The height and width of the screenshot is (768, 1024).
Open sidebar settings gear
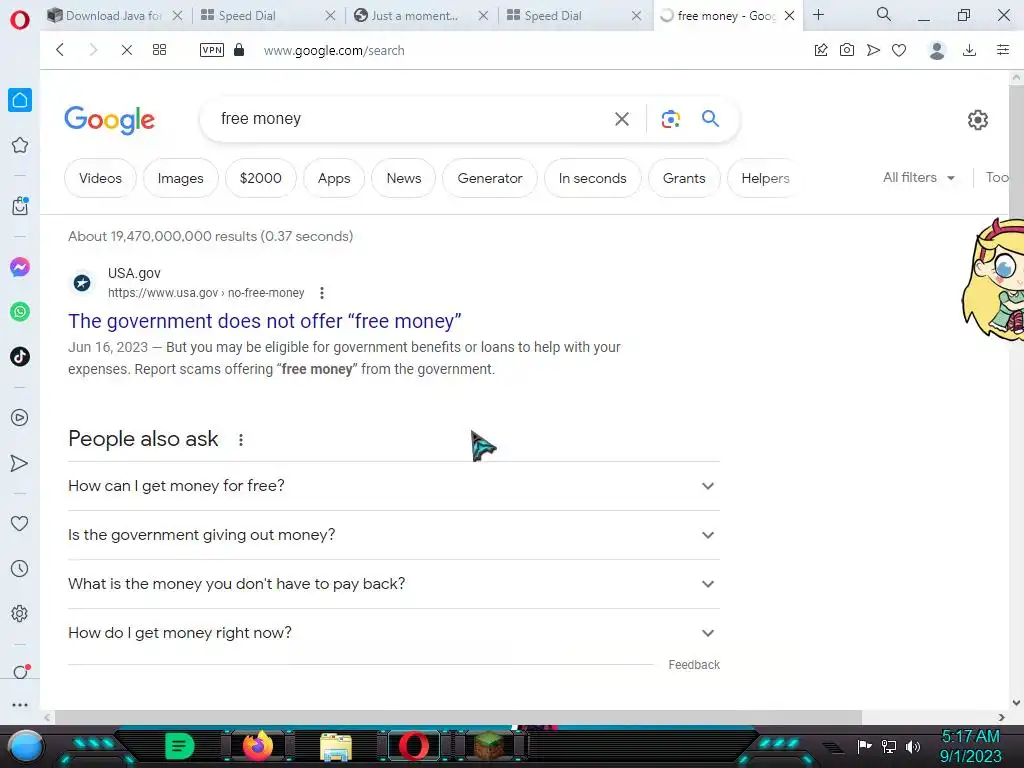coord(20,613)
